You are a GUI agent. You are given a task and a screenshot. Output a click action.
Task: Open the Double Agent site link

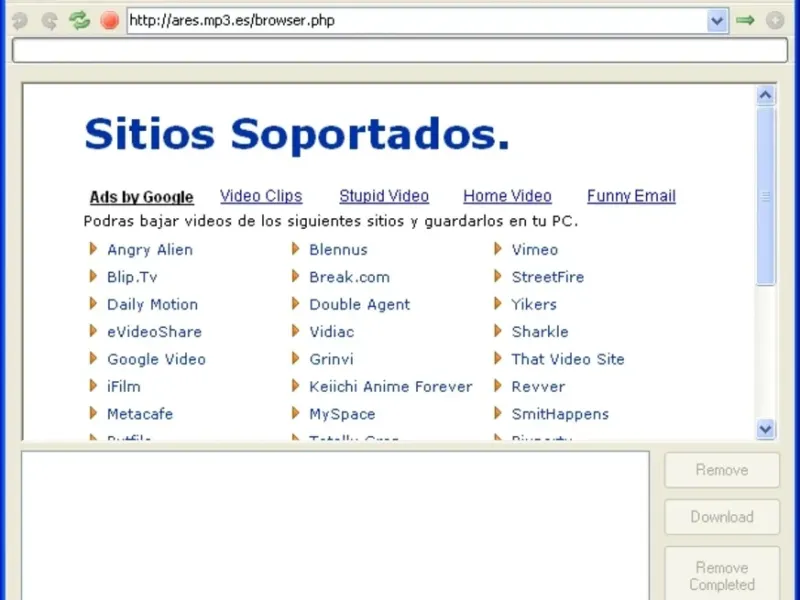[x=359, y=305]
